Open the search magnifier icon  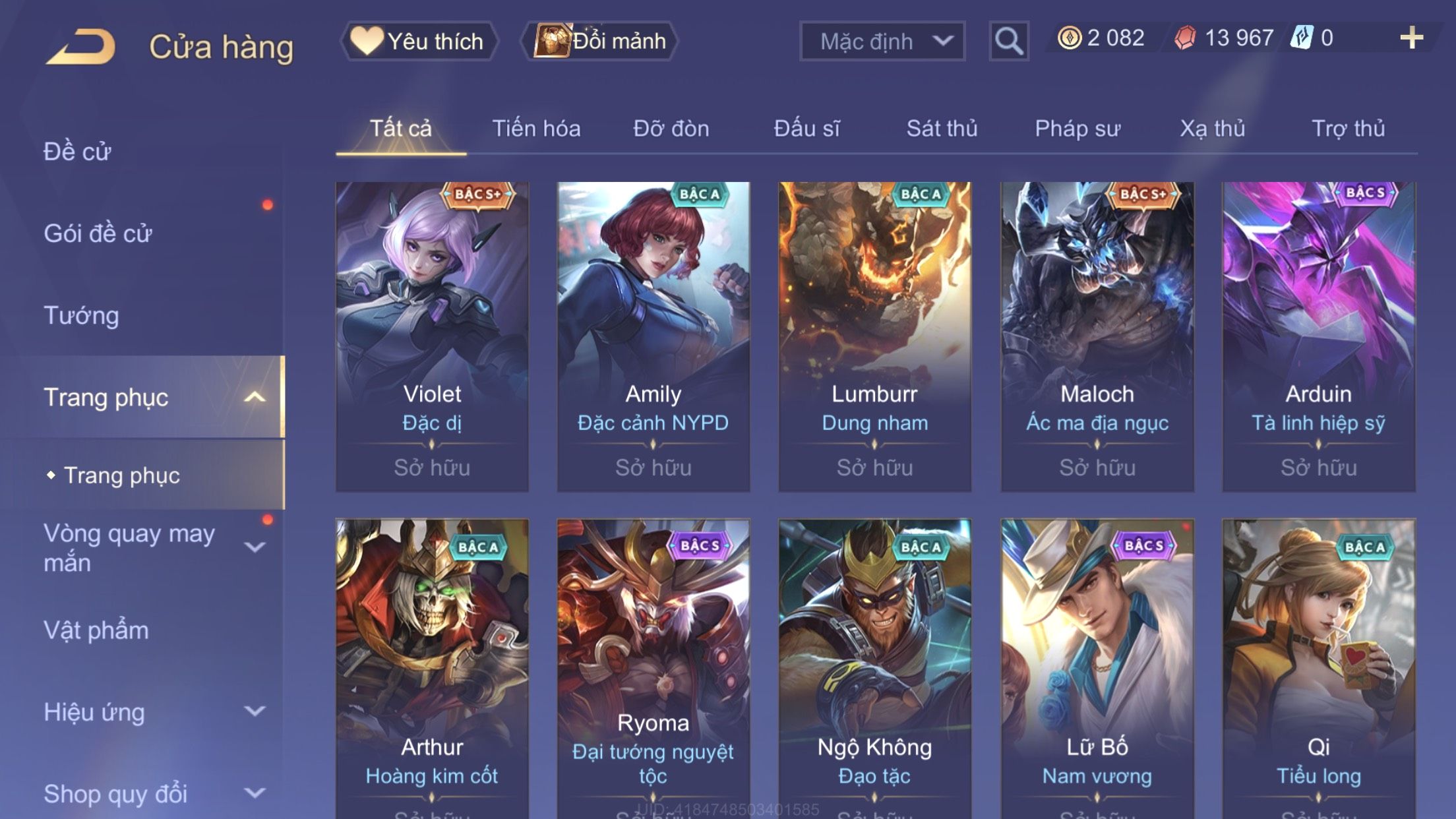tap(1008, 41)
